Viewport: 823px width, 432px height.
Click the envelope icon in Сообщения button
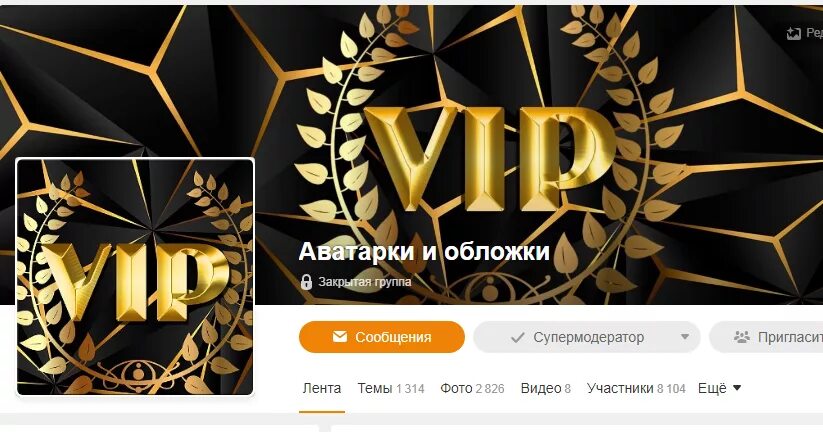coord(340,336)
